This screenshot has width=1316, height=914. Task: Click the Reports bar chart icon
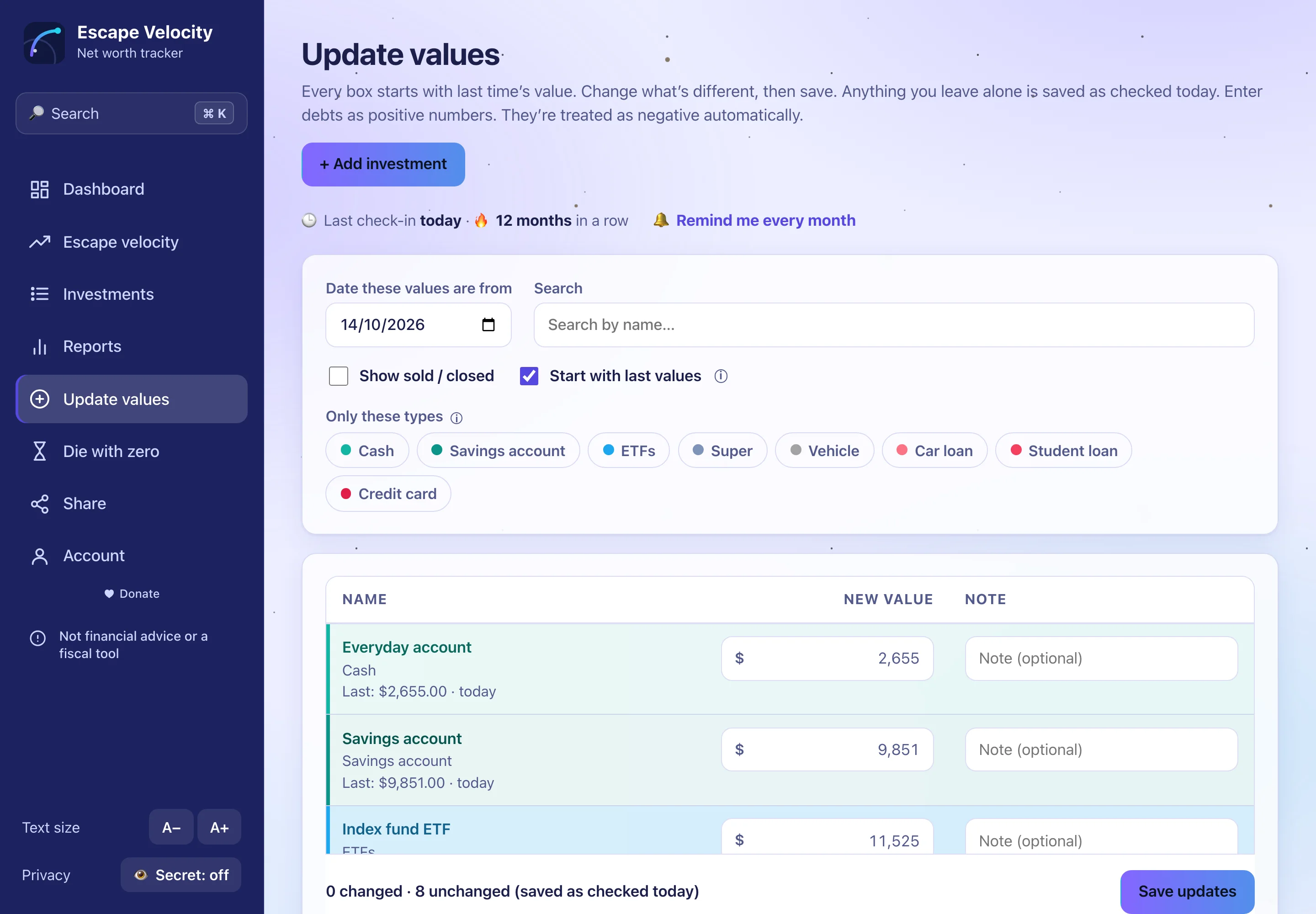pyautogui.click(x=39, y=346)
